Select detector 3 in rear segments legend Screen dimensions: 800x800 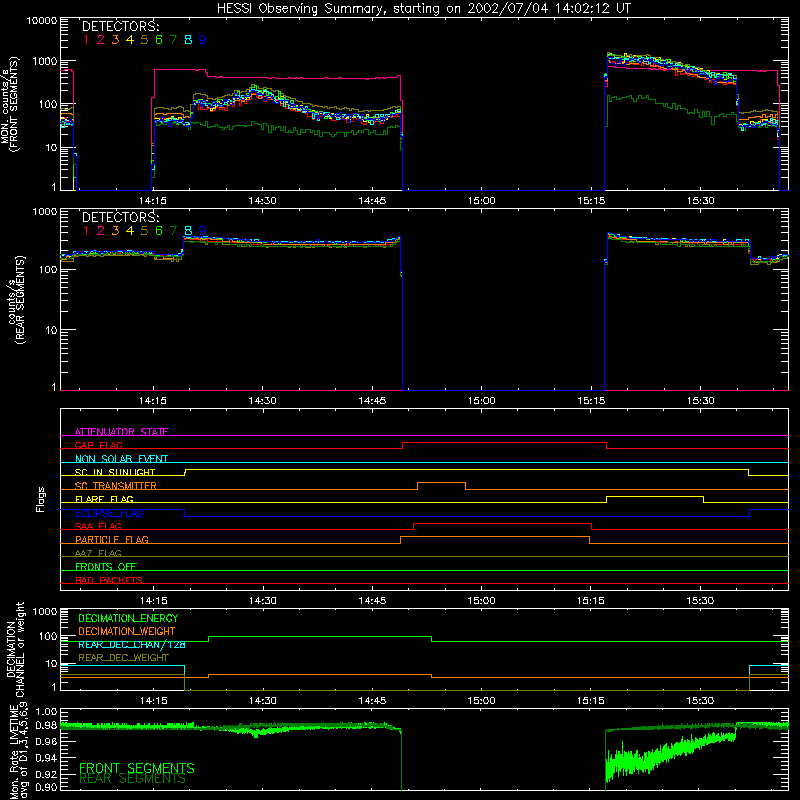115,231
